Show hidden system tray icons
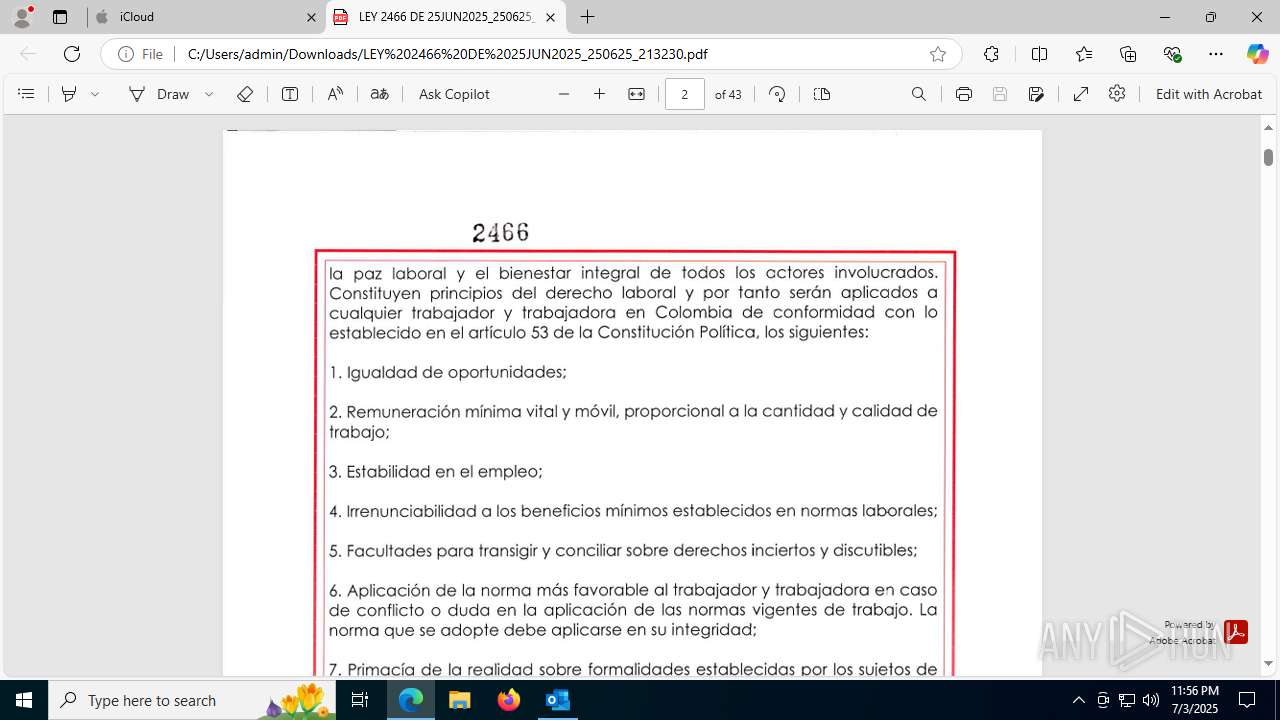 coord(1078,700)
